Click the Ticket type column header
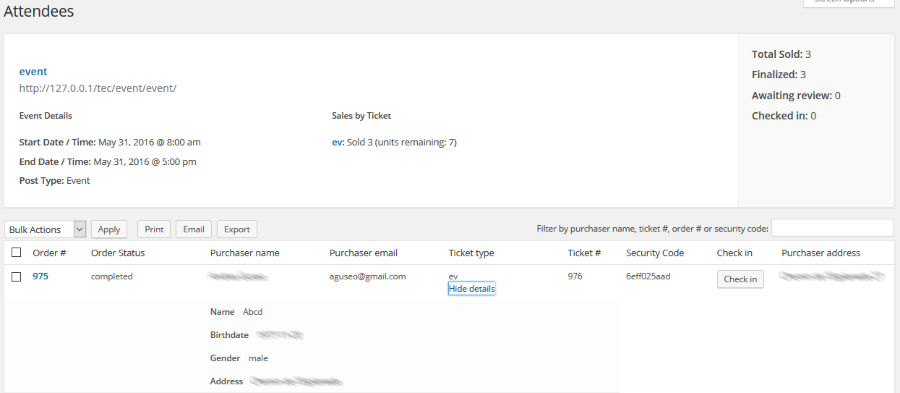The height and width of the screenshot is (393, 900). (471, 252)
